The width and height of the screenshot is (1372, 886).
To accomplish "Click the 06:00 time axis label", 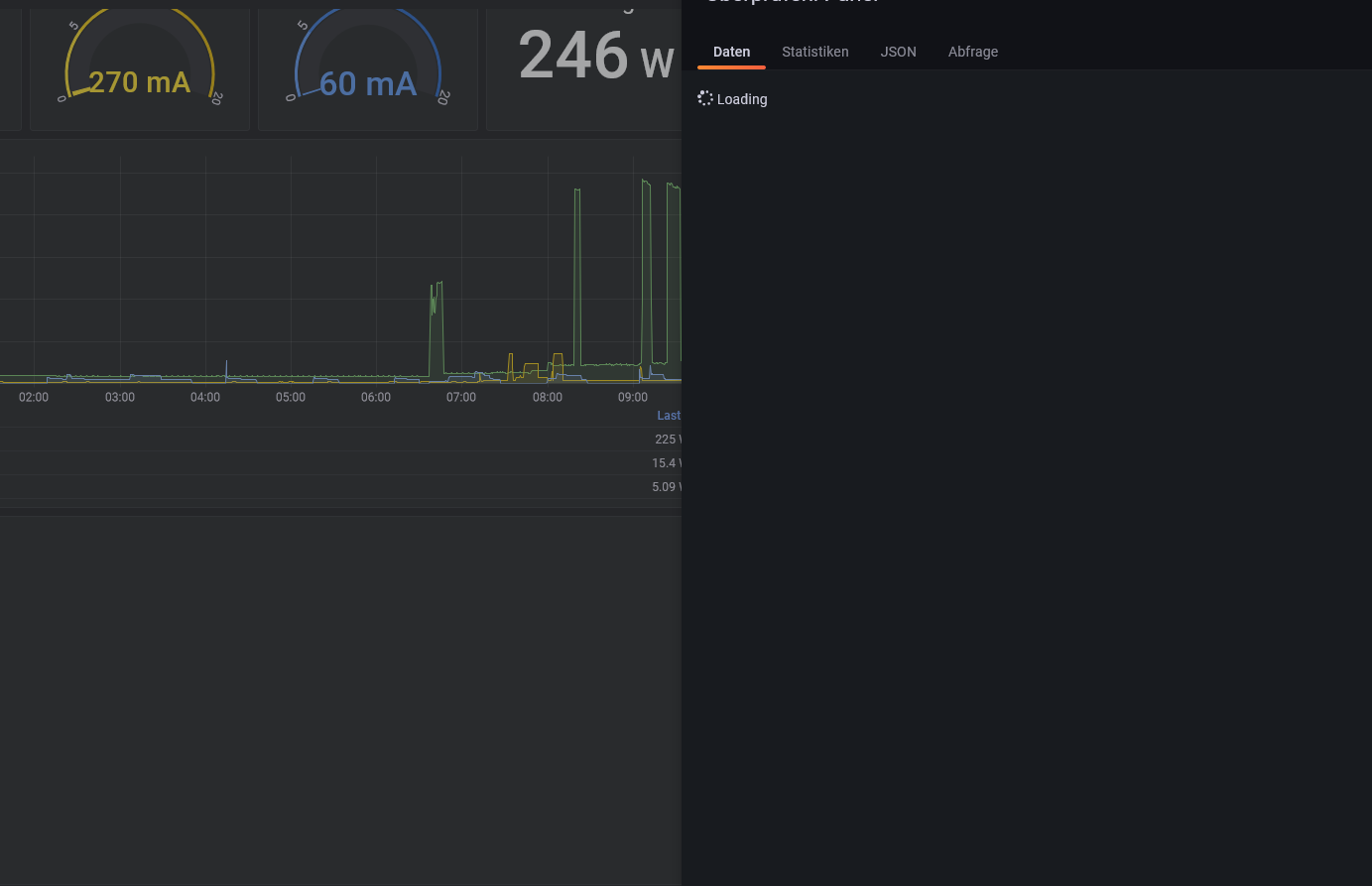I will pyautogui.click(x=375, y=397).
